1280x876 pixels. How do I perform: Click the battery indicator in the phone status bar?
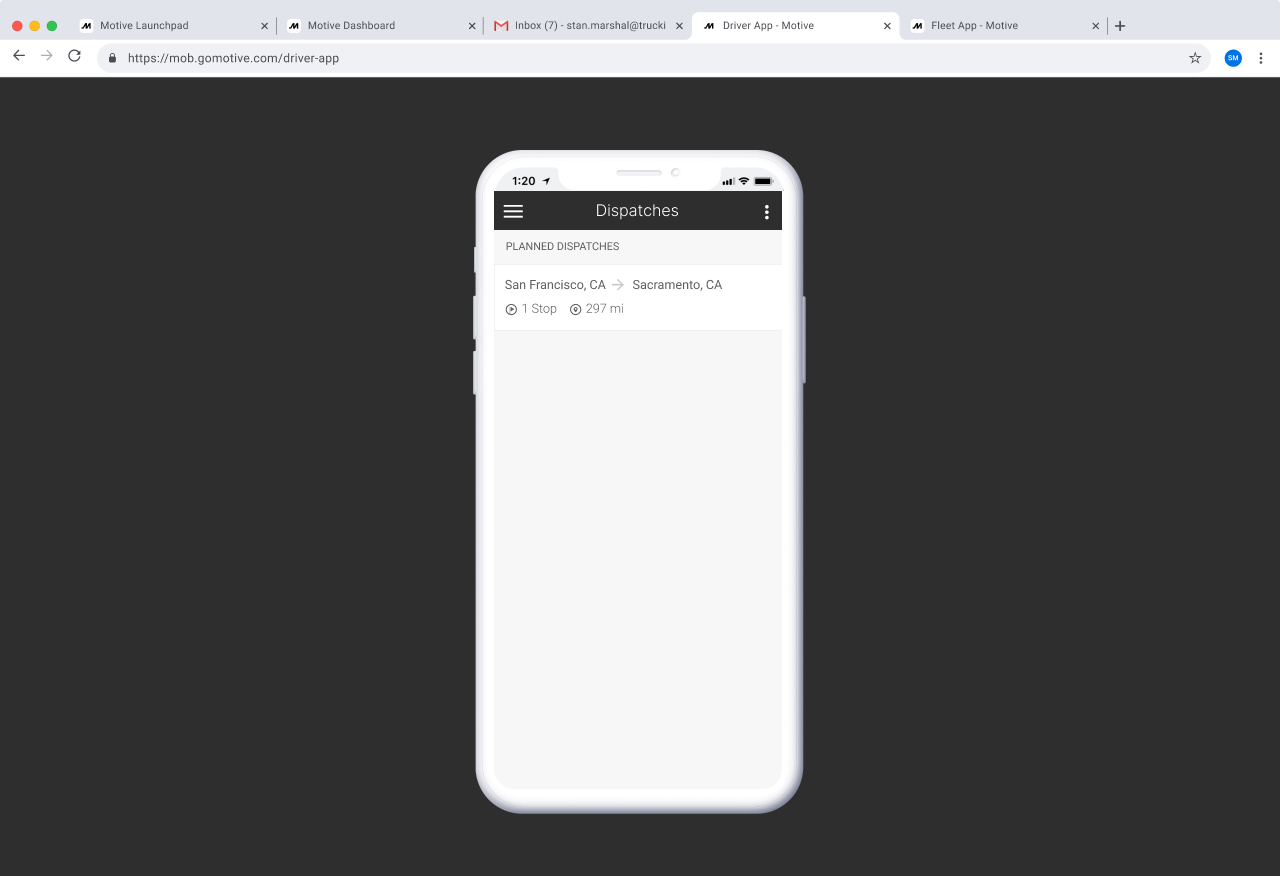(764, 181)
